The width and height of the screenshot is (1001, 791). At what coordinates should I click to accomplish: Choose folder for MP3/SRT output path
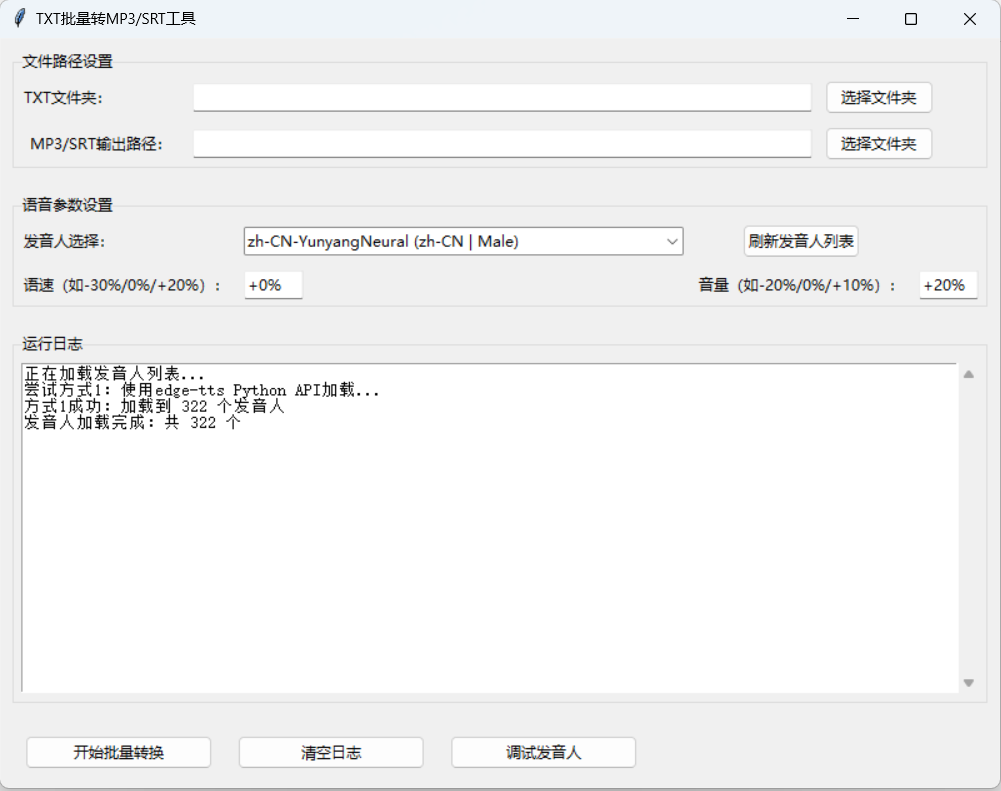pos(878,144)
